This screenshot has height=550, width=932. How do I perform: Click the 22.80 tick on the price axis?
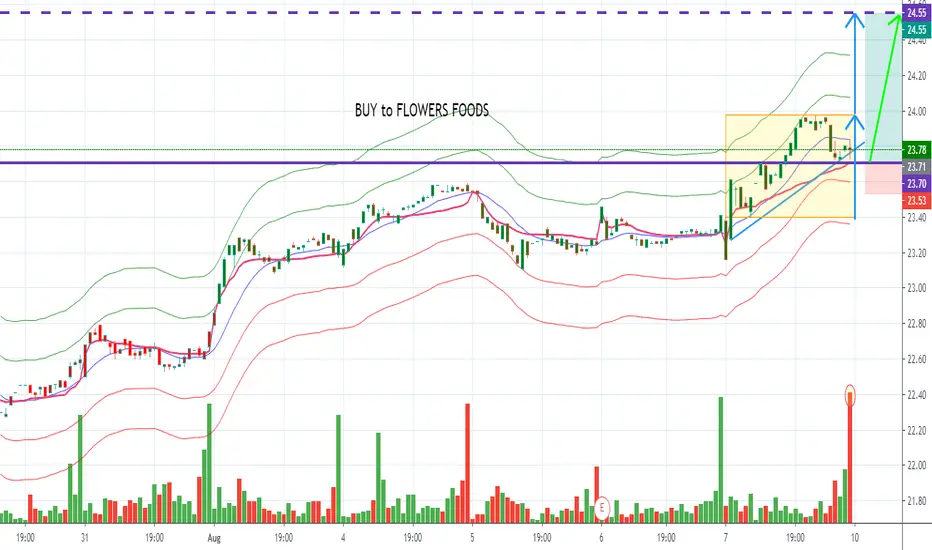(917, 324)
